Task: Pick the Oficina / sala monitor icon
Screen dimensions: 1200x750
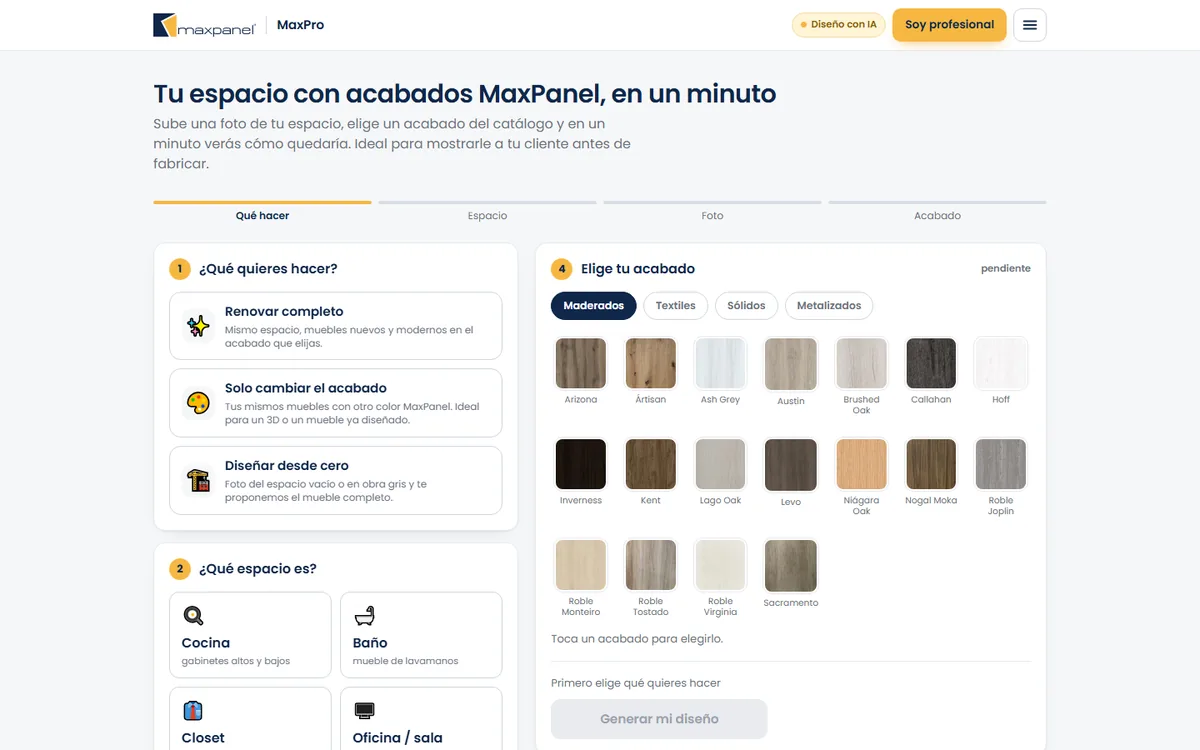Action: (365, 710)
